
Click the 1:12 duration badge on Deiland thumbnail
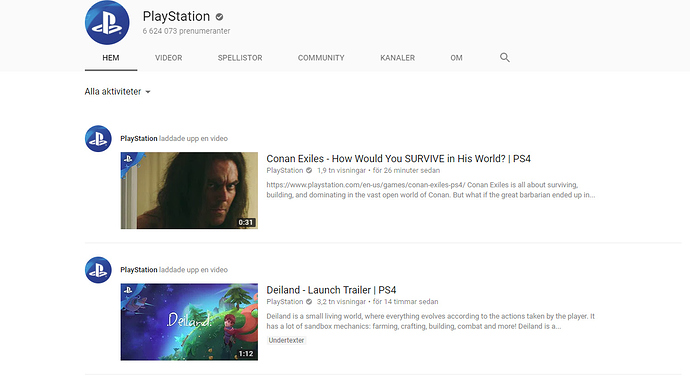click(x=246, y=353)
